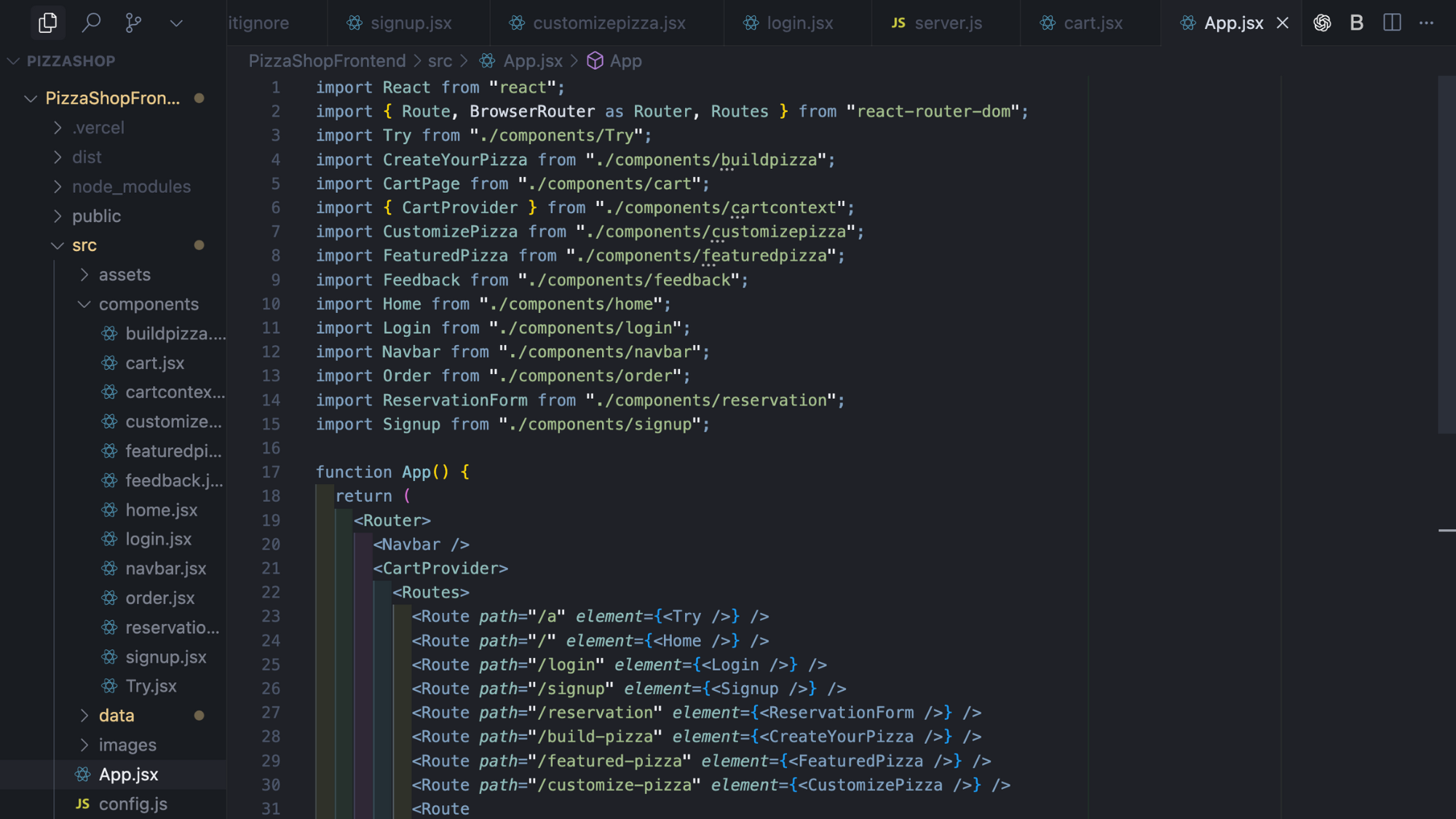Collapse the PizzaShopFrontend folder
Image resolution: width=1456 pixels, height=819 pixels.
(x=113, y=98)
